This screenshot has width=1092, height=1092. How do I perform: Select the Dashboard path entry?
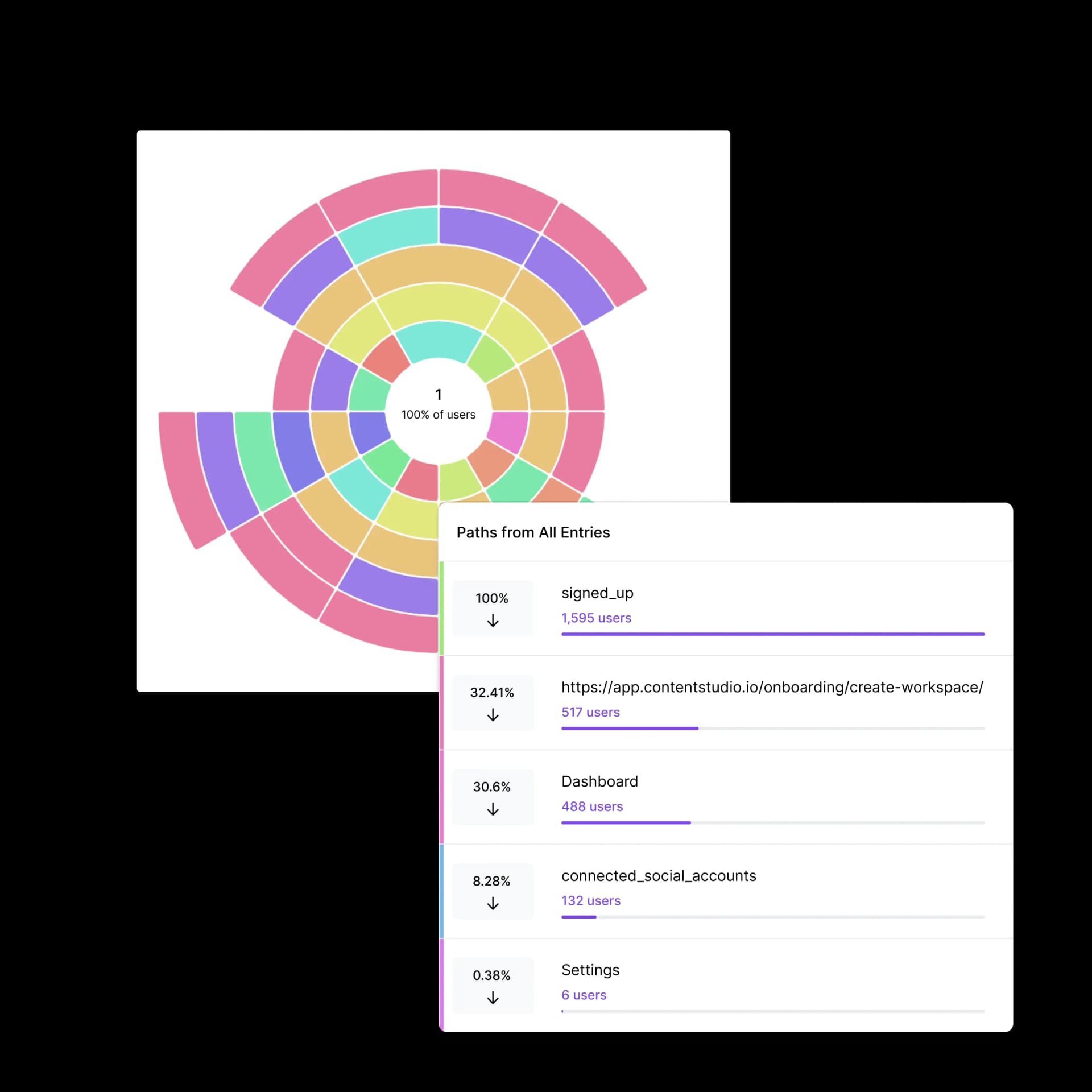tap(599, 781)
